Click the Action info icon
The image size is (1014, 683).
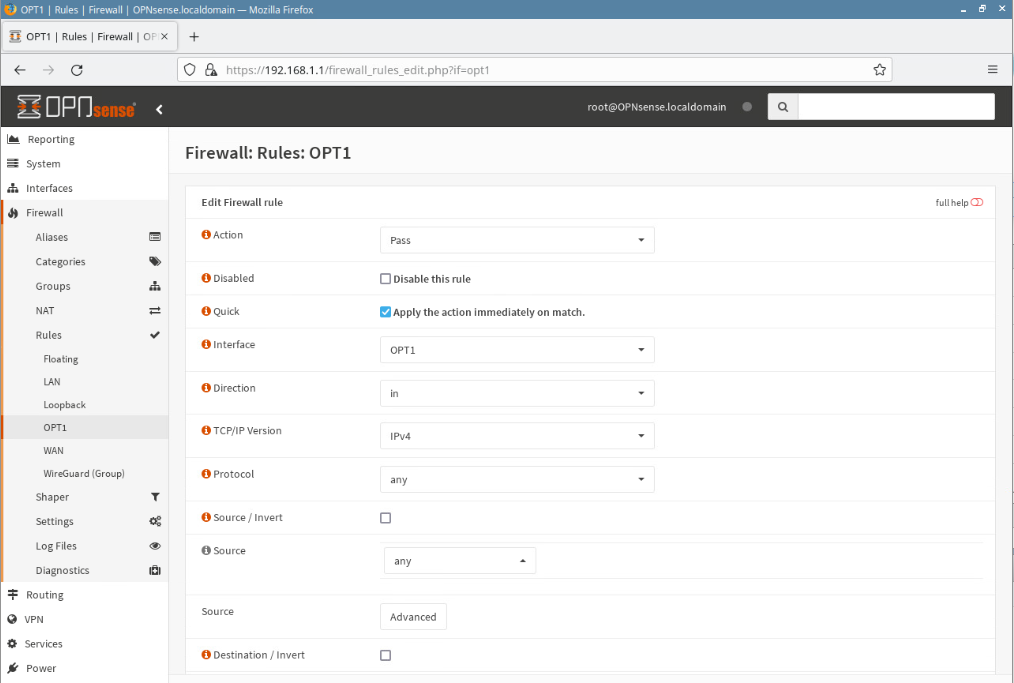[206, 235]
